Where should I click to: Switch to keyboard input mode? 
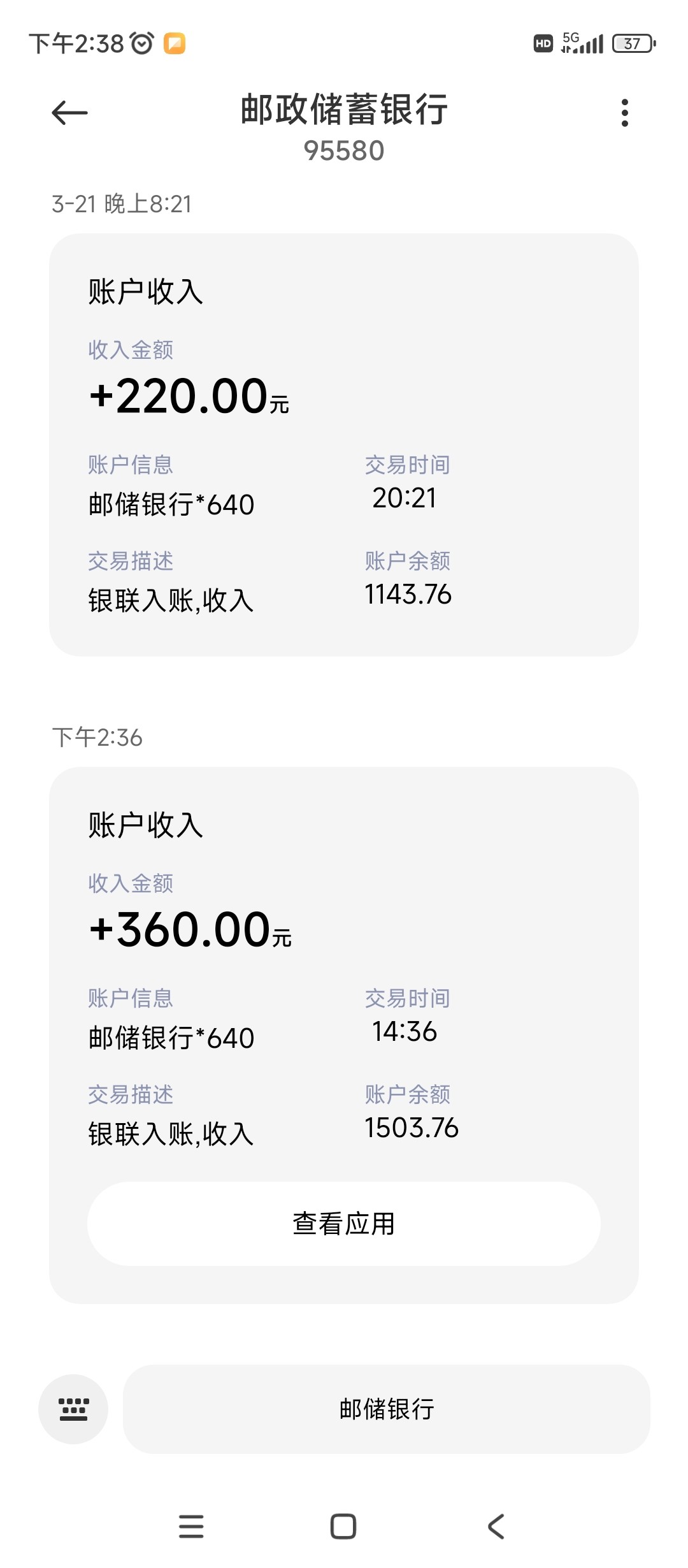click(x=73, y=1409)
